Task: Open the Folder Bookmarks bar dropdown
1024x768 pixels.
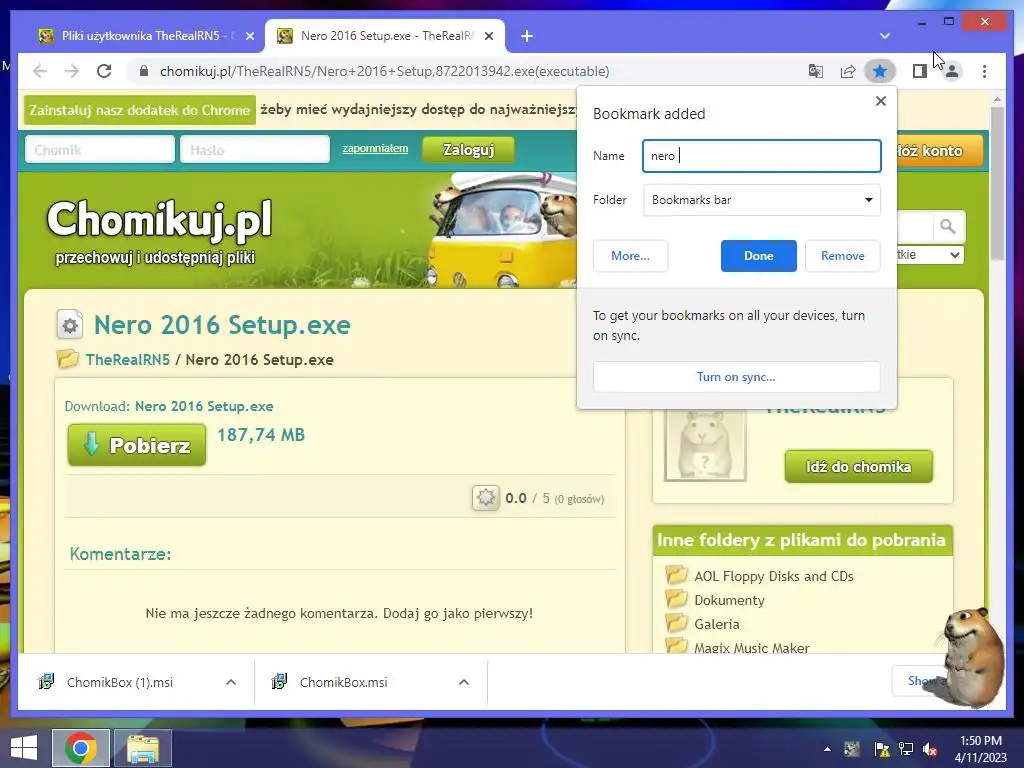Action: pos(761,200)
